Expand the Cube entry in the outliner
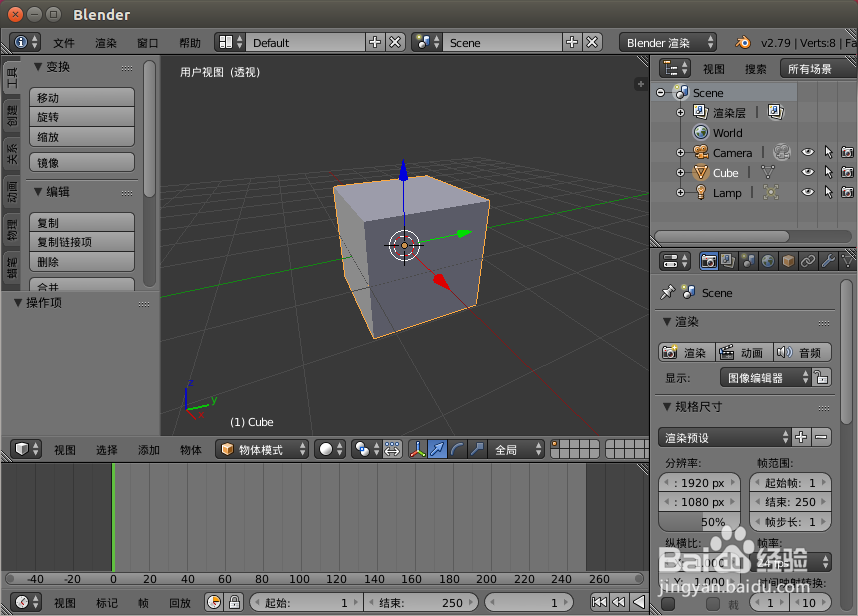 tap(679, 172)
